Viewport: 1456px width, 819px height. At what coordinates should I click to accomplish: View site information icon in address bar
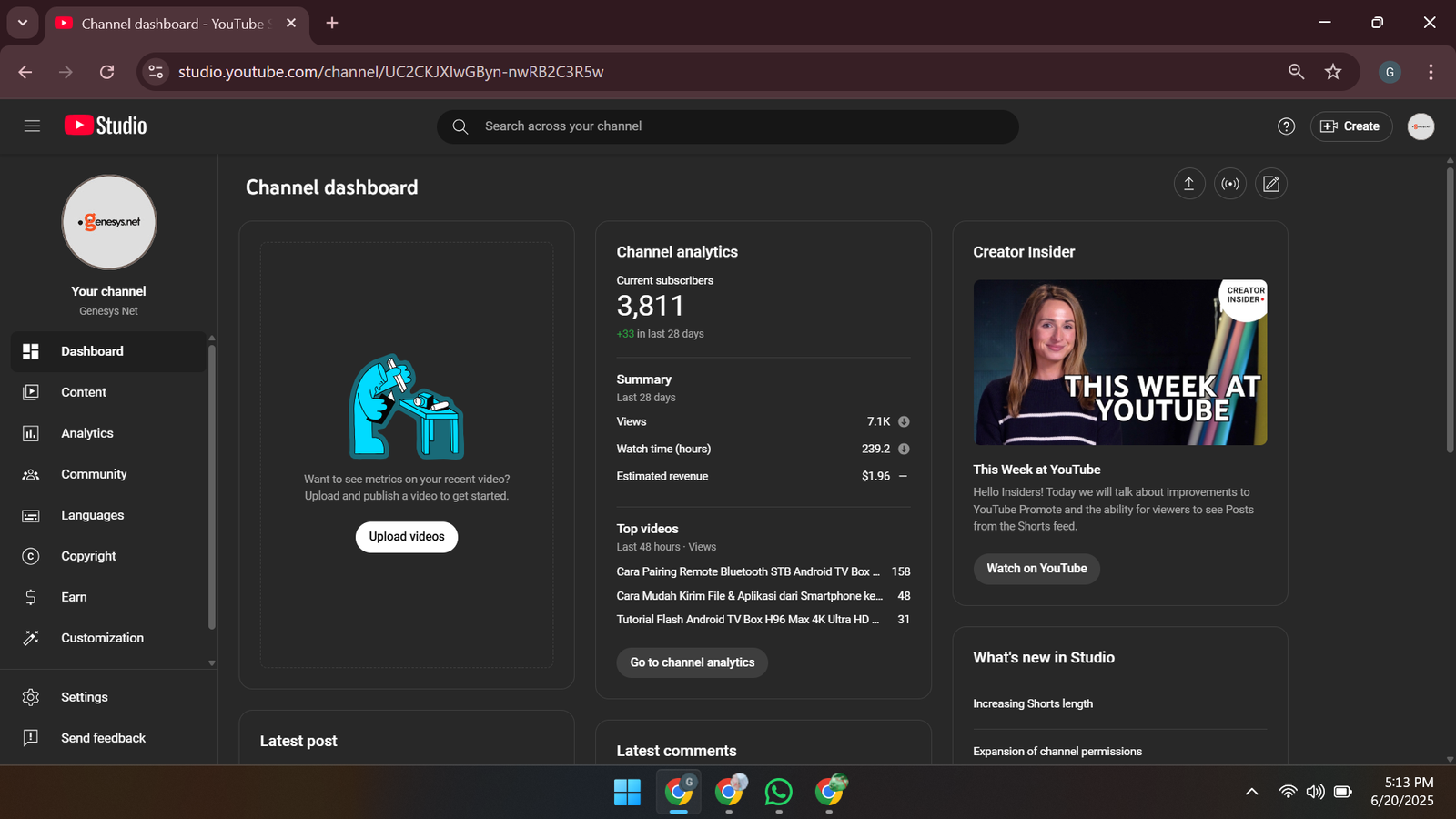coord(157,72)
